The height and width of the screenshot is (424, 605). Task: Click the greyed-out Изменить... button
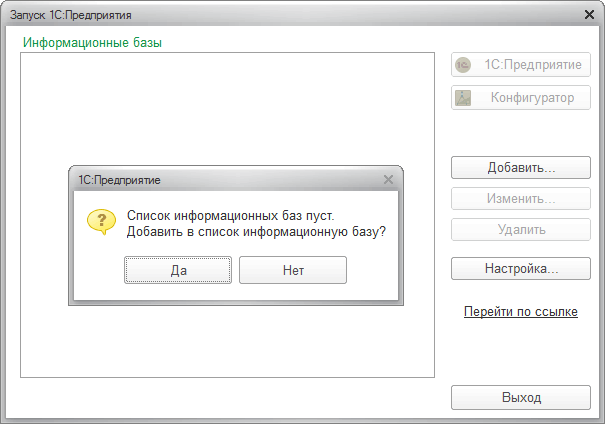point(521,198)
